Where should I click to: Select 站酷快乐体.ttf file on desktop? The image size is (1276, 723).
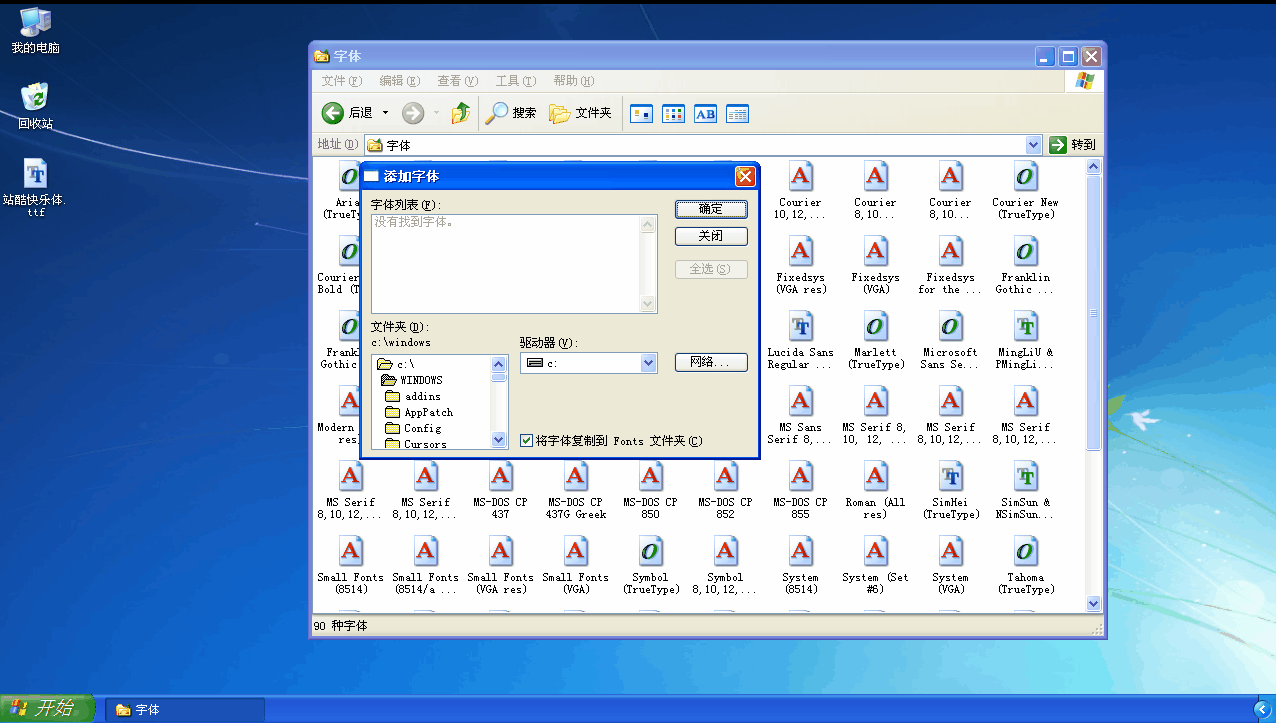point(35,188)
